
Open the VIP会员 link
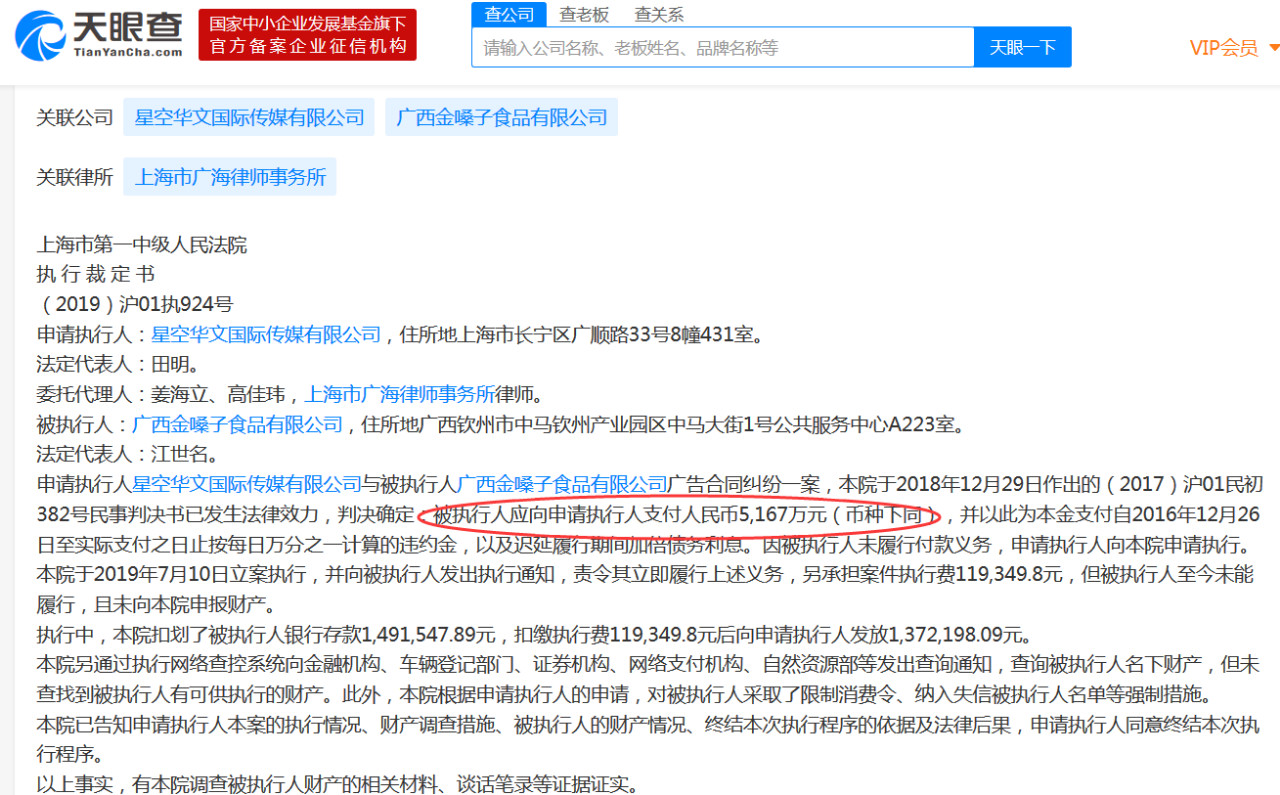[x=1223, y=48]
